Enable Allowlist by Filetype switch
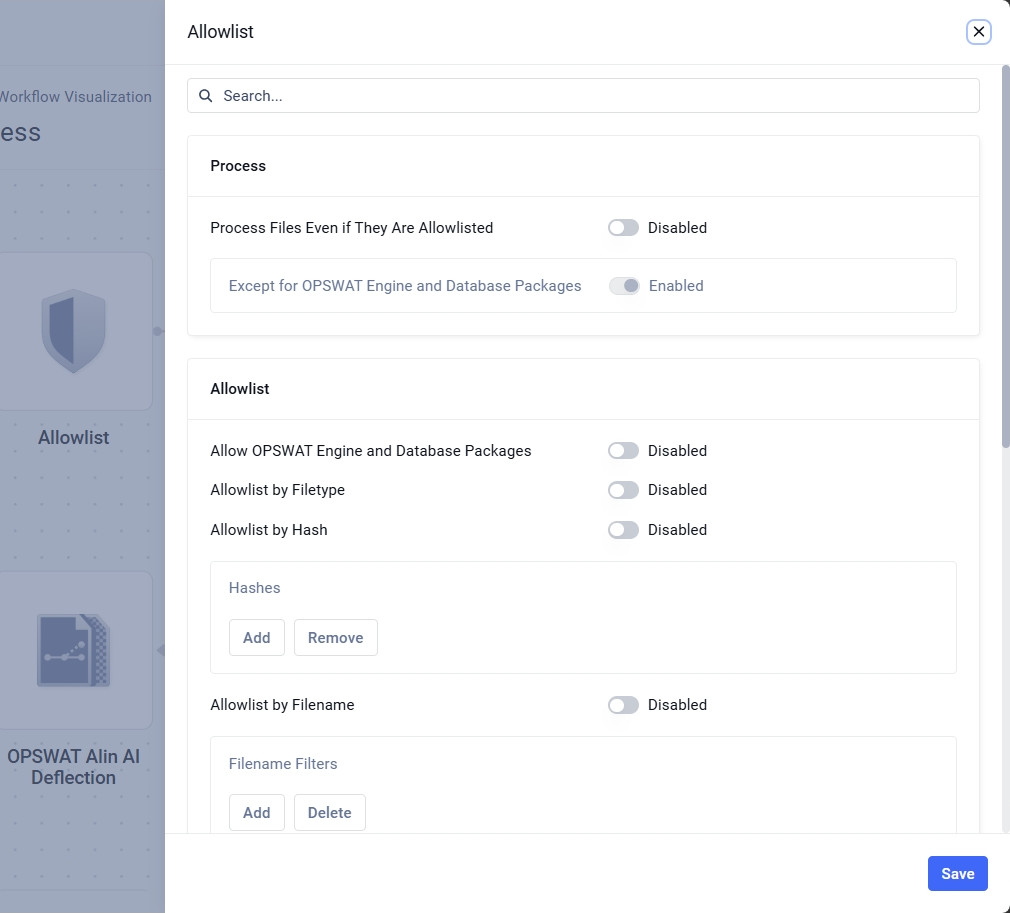Screen dimensions: 1010x913 pos(623,490)
